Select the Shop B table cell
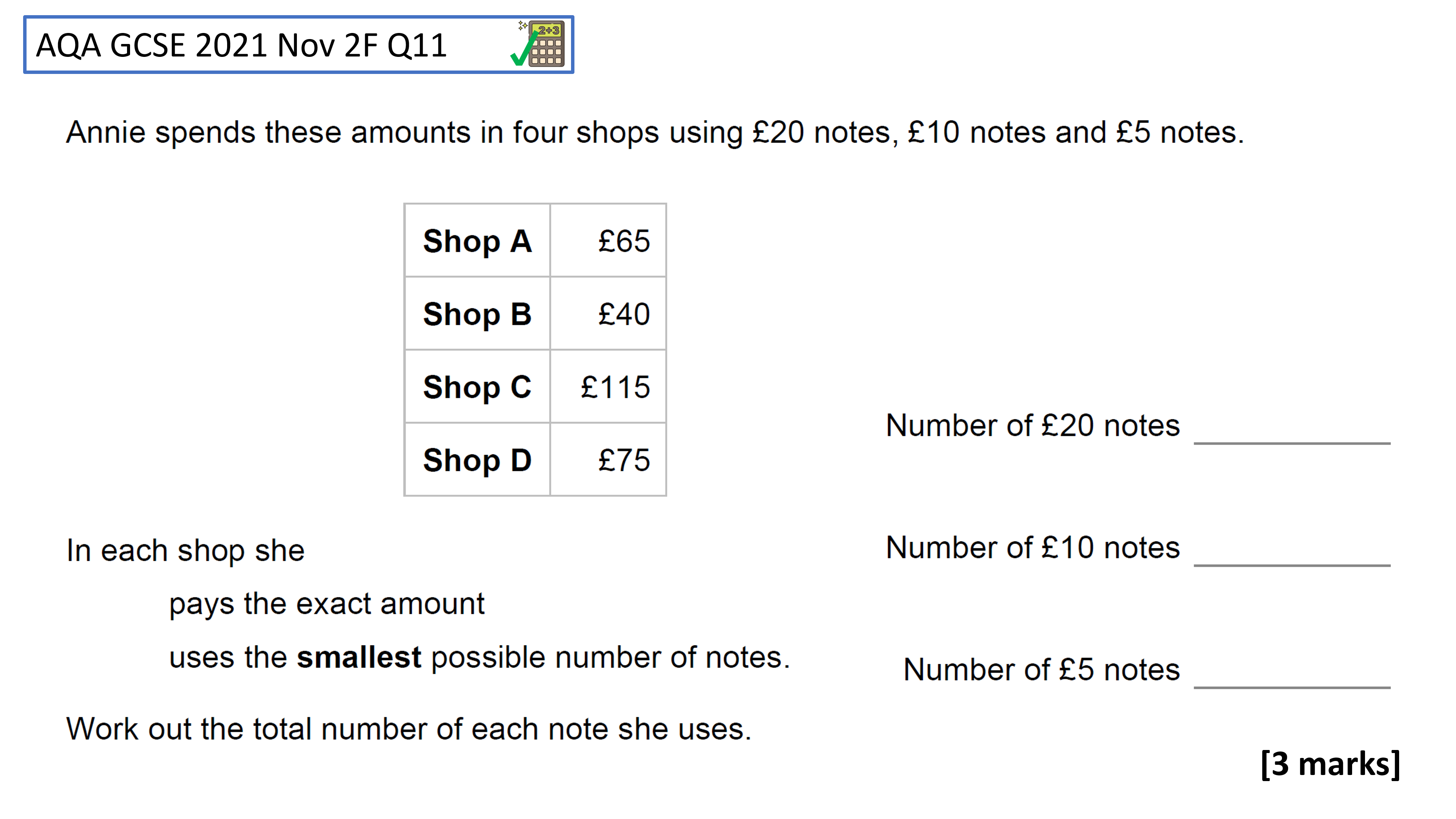1456x819 pixels. (478, 313)
